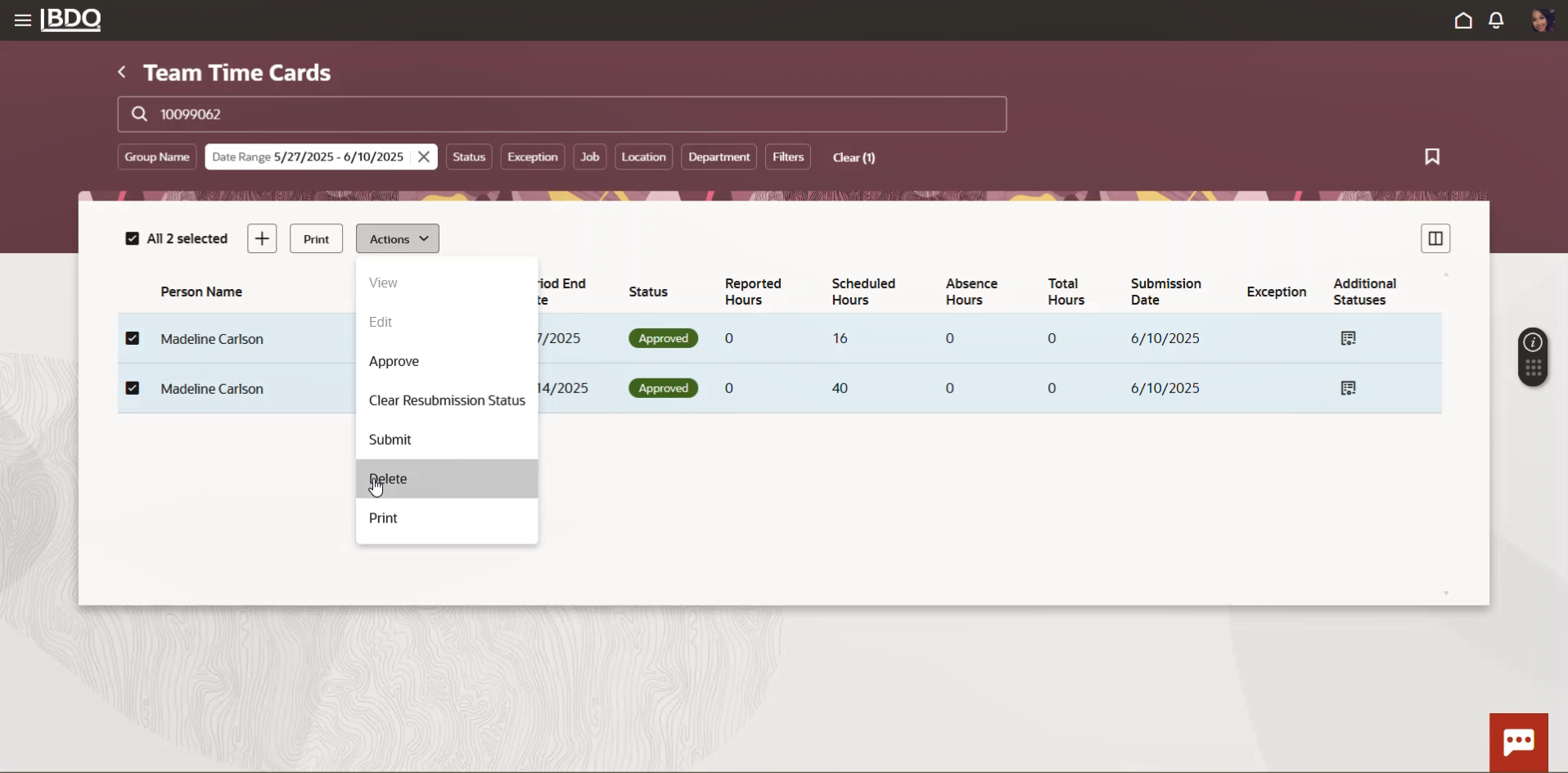Open the Actions dropdown button
Image resolution: width=1568 pixels, height=773 pixels.
pyautogui.click(x=398, y=238)
